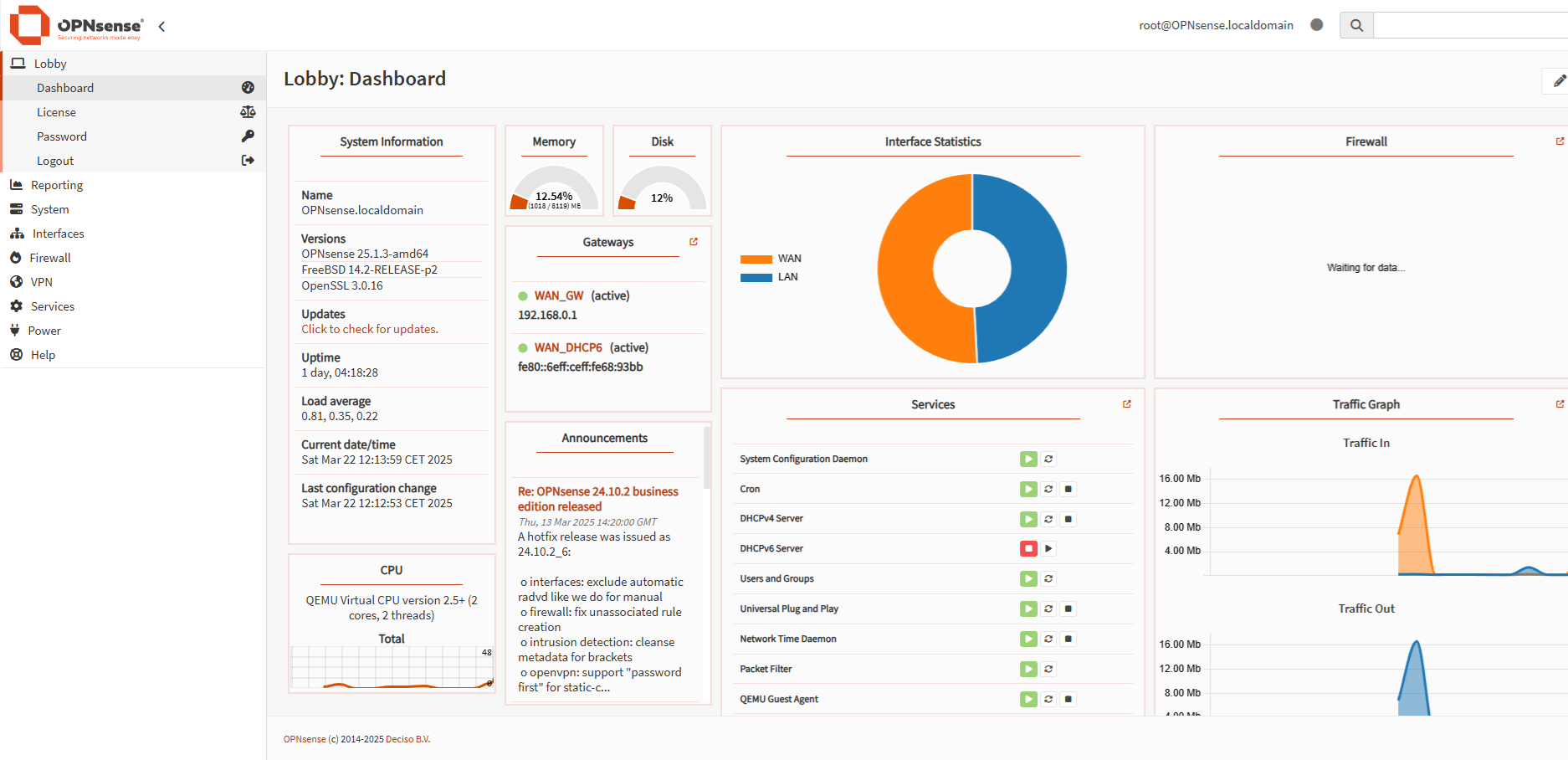Image resolution: width=1568 pixels, height=760 pixels.
Task: Restart the System Configuration Daemon service
Action: [1048, 459]
